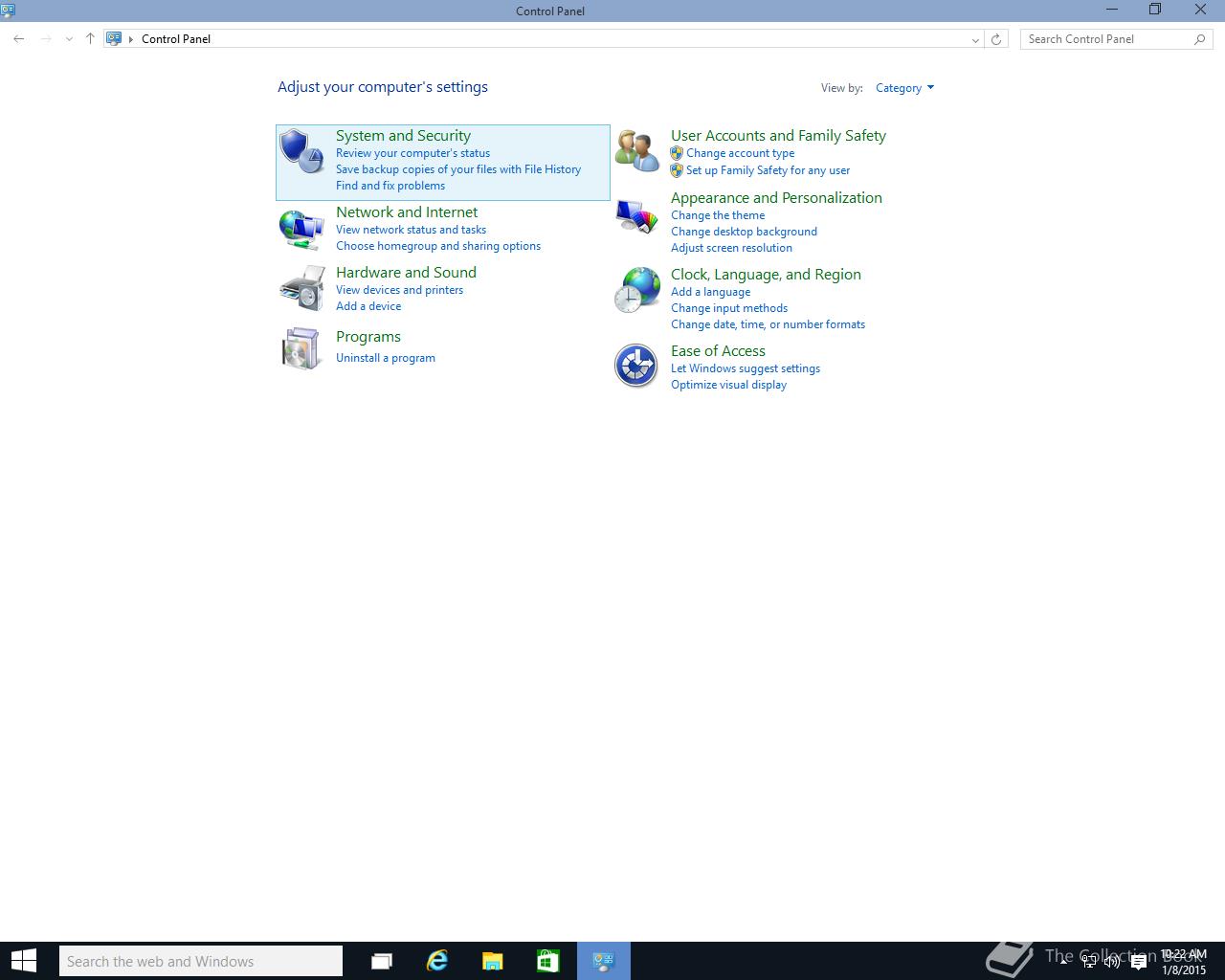Click the Control Panel taskbar button

(604, 961)
